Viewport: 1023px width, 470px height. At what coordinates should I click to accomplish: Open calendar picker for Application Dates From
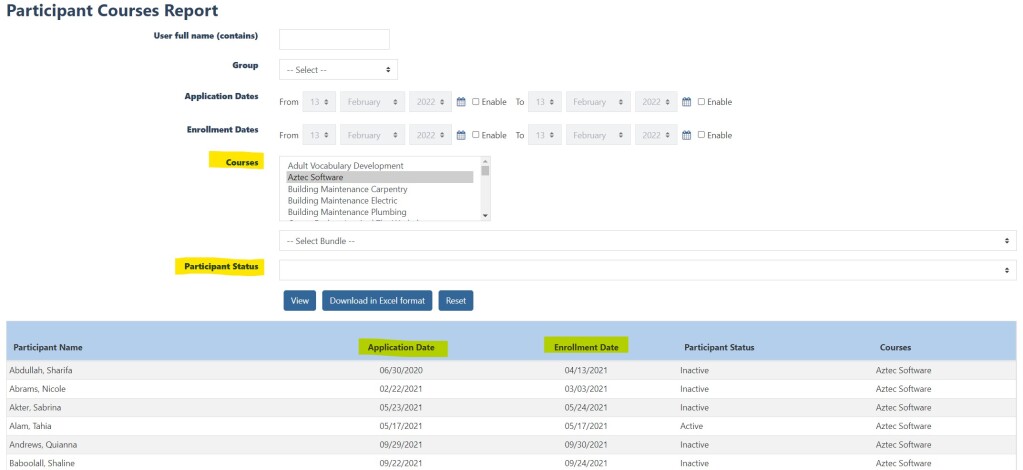461,102
